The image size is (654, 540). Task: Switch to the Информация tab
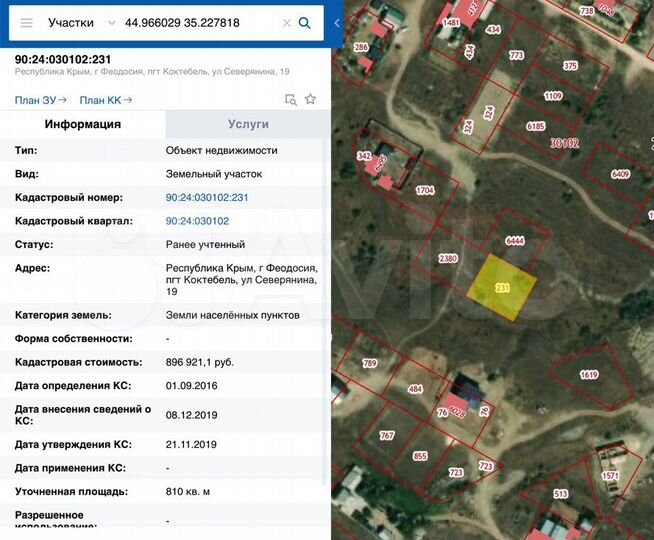[83, 124]
